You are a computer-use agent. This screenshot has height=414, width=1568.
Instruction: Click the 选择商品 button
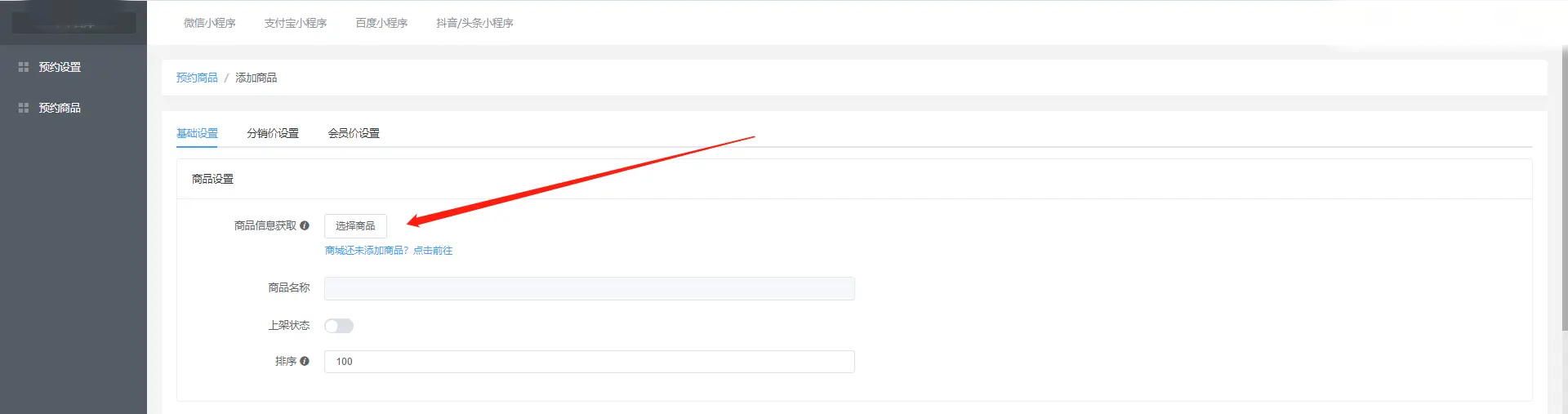pos(355,226)
